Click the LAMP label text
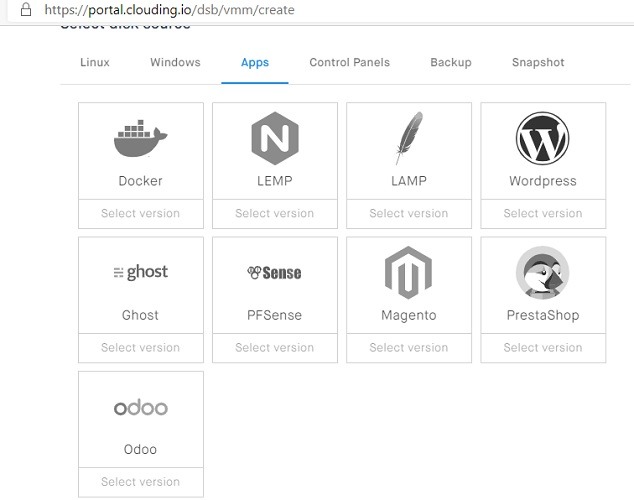Viewport: 634px width, 500px height. [x=409, y=181]
